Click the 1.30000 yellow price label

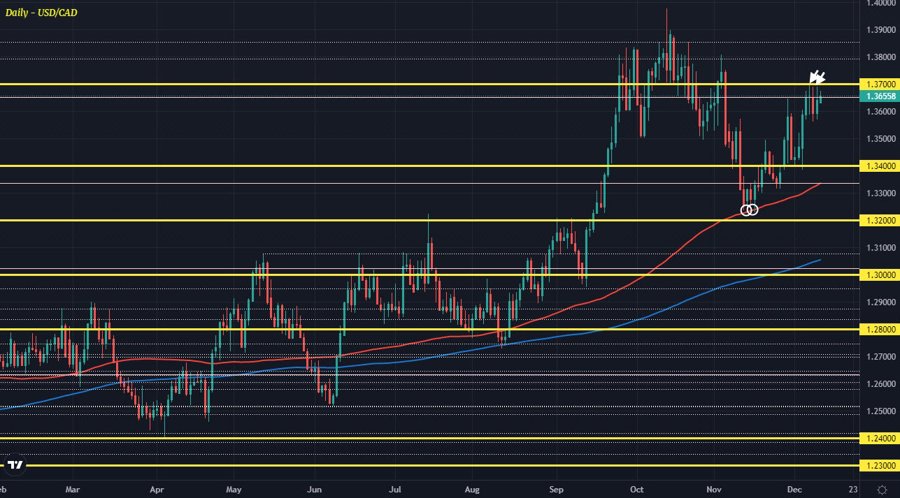tap(880, 275)
